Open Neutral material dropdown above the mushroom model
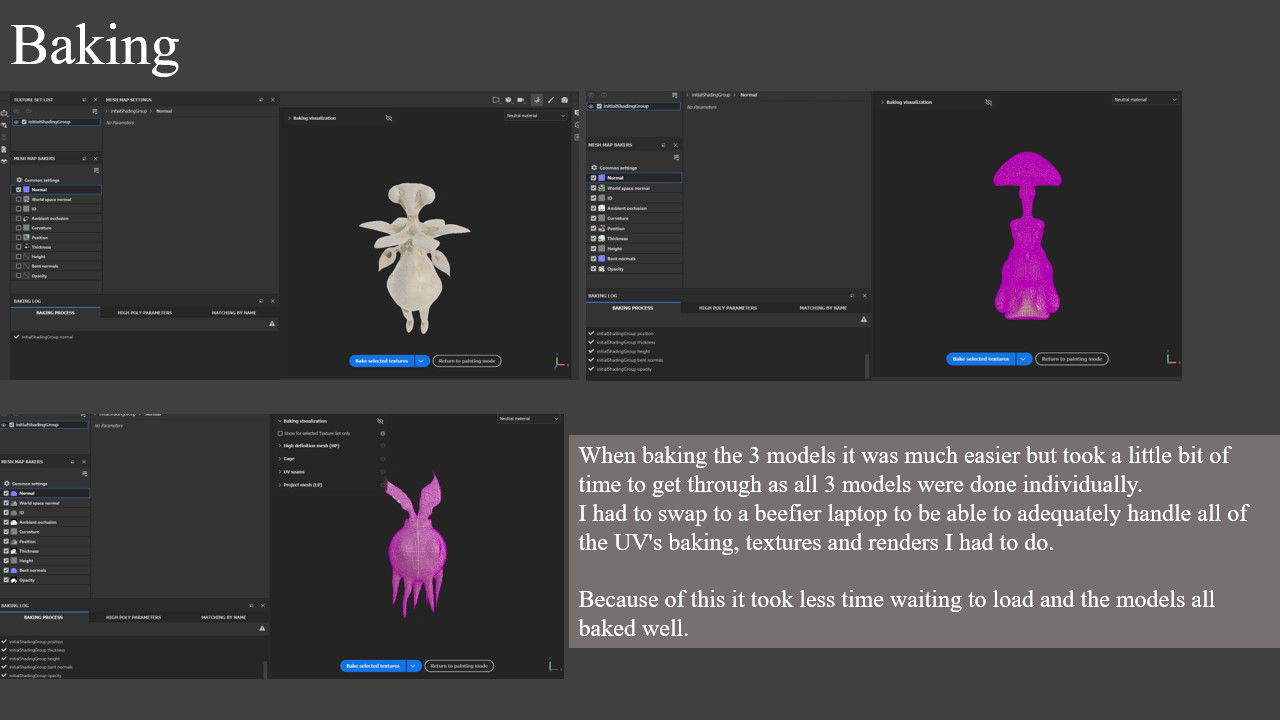The width and height of the screenshot is (1280, 720). pos(1145,100)
